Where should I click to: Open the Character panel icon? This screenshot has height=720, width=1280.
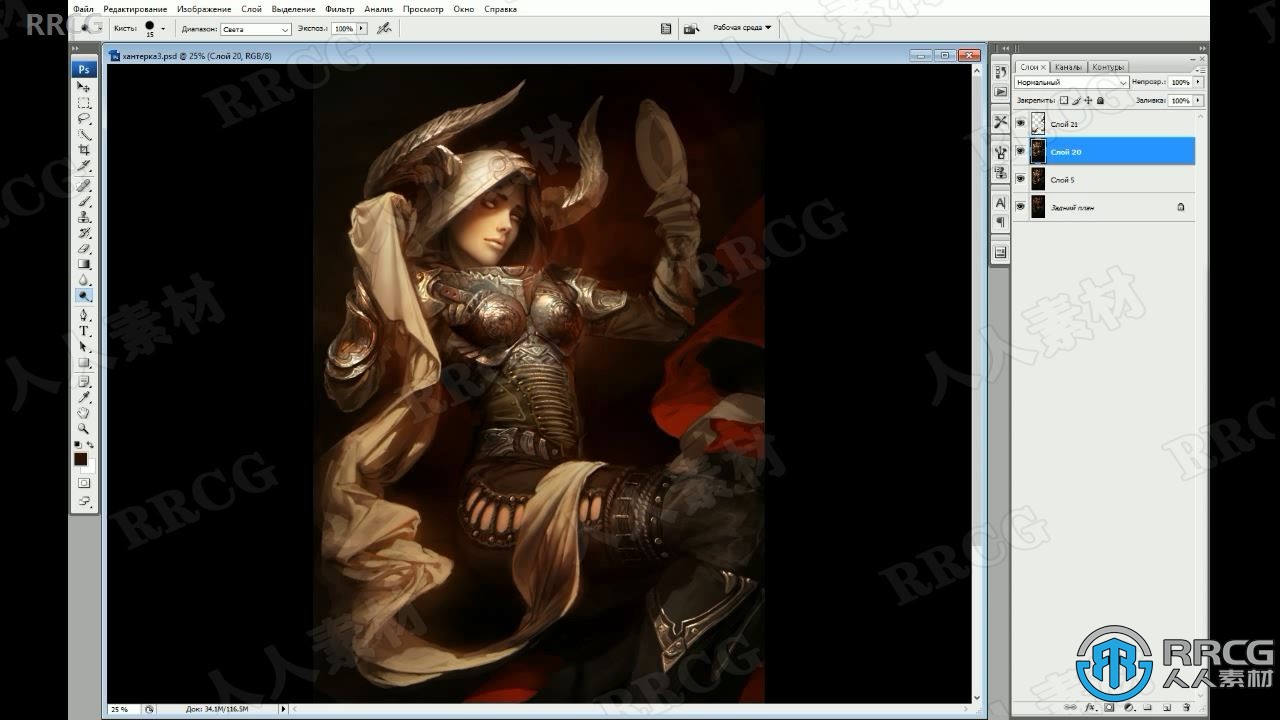click(1001, 202)
